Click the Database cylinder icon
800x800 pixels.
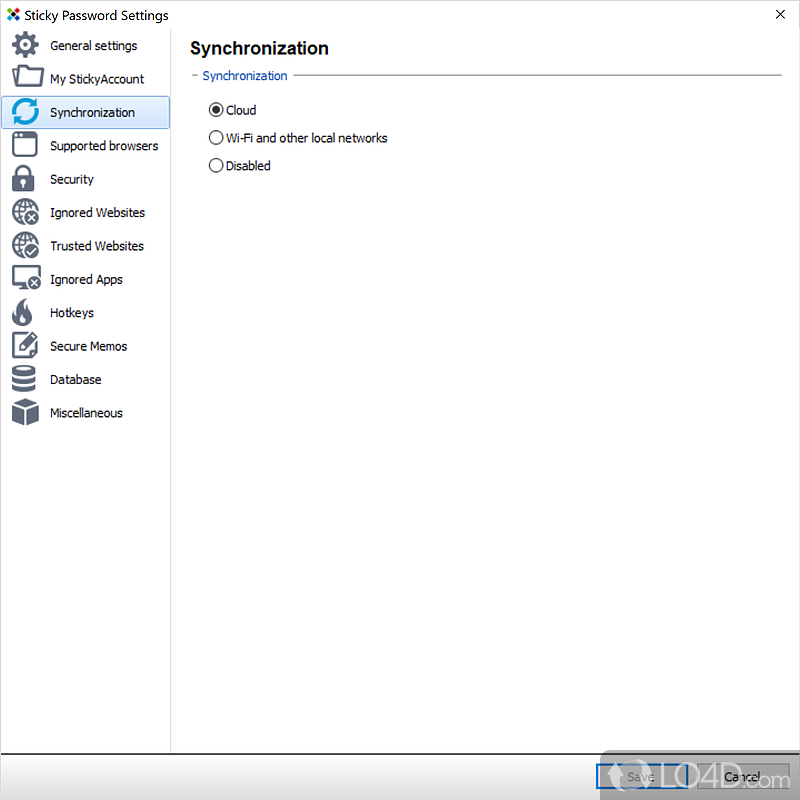click(24, 380)
